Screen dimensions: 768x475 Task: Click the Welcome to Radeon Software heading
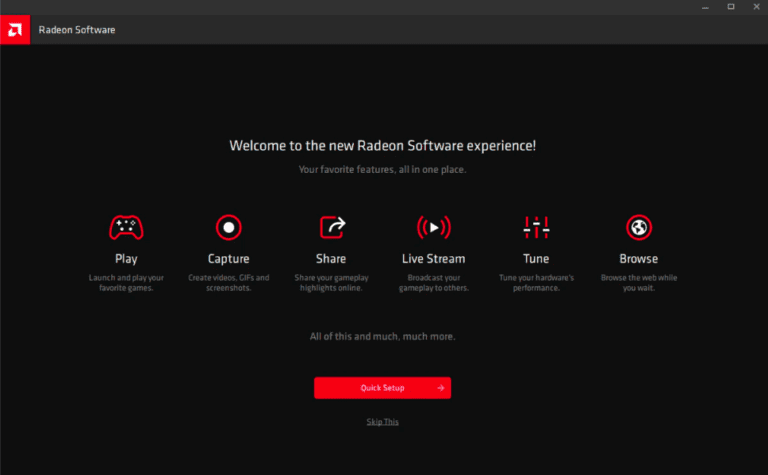tap(383, 146)
